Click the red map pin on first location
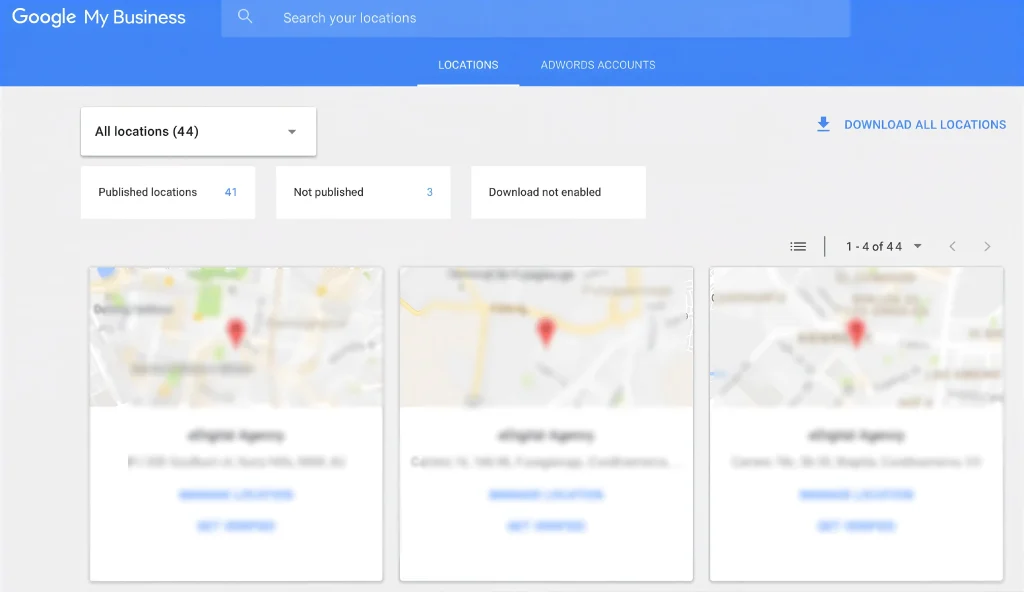Image resolution: width=1024 pixels, height=592 pixels. 236,330
